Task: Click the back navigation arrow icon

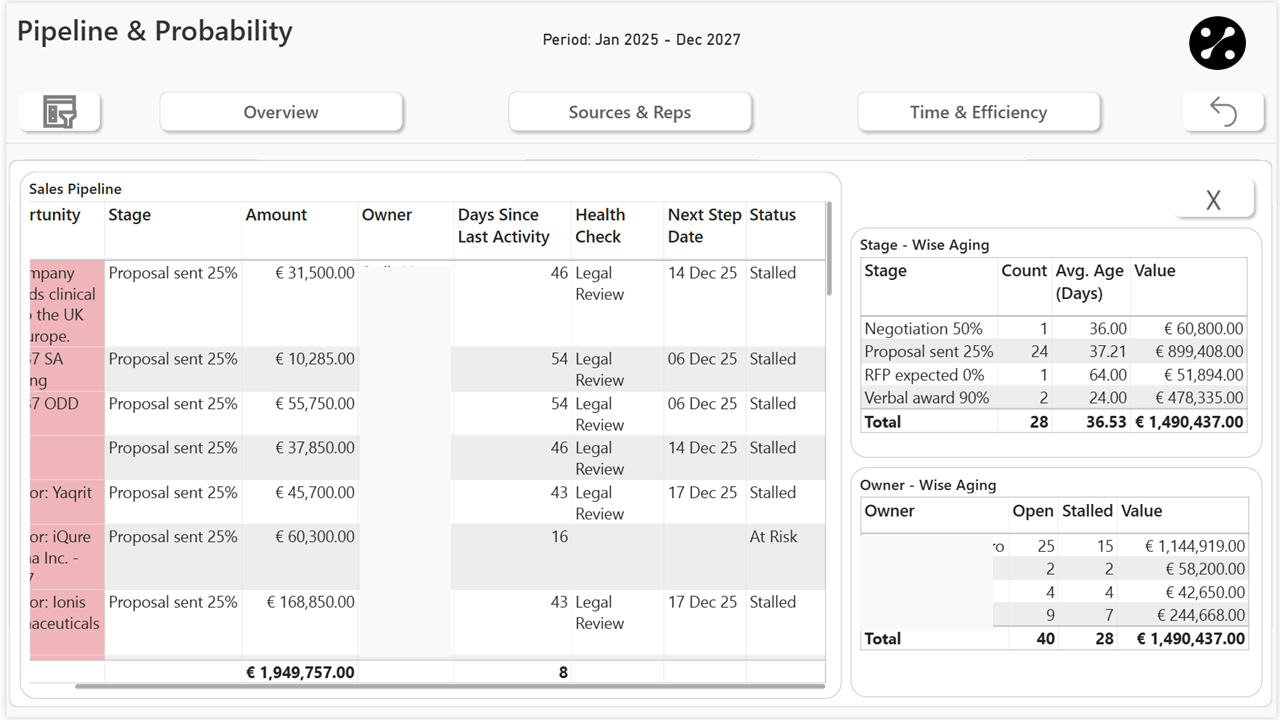Action: click(x=1223, y=112)
